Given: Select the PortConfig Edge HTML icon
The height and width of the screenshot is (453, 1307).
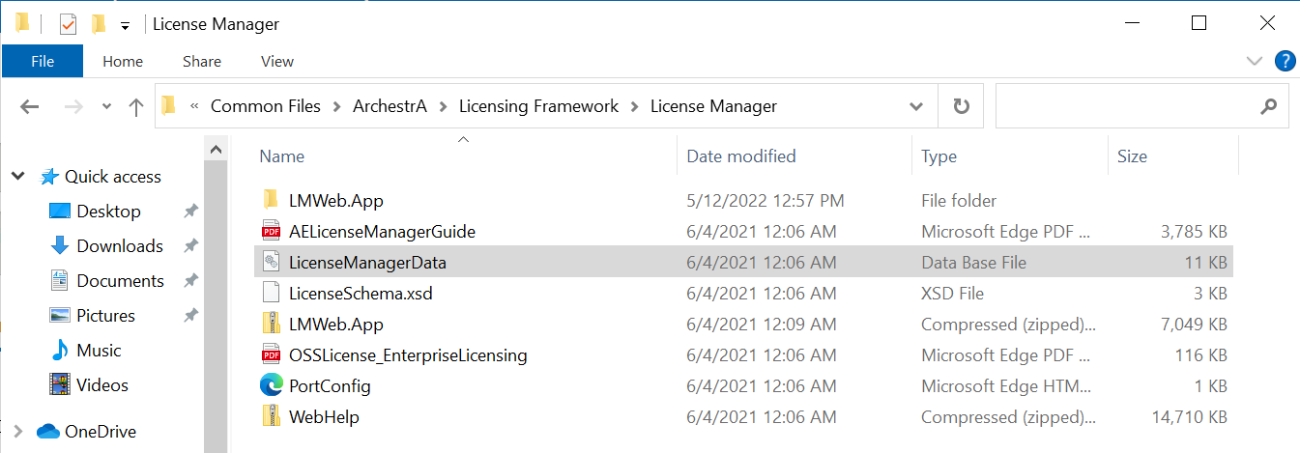Looking at the screenshot, I should click(270, 386).
